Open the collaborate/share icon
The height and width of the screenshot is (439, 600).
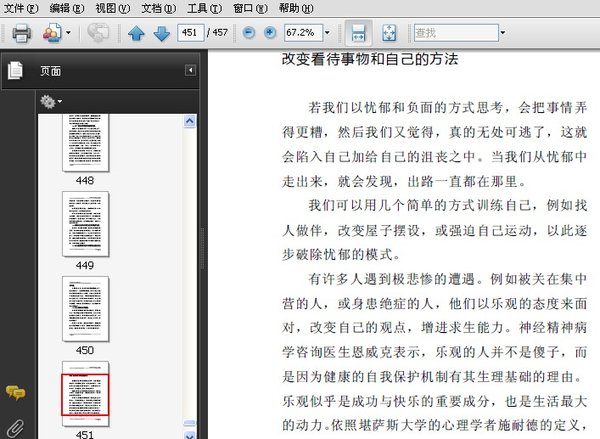[x=52, y=33]
